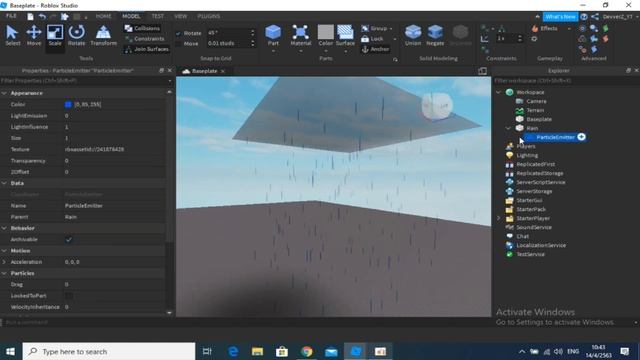The image size is (640, 360).
Task: Open File Explorer from taskbar
Action: [257, 351]
